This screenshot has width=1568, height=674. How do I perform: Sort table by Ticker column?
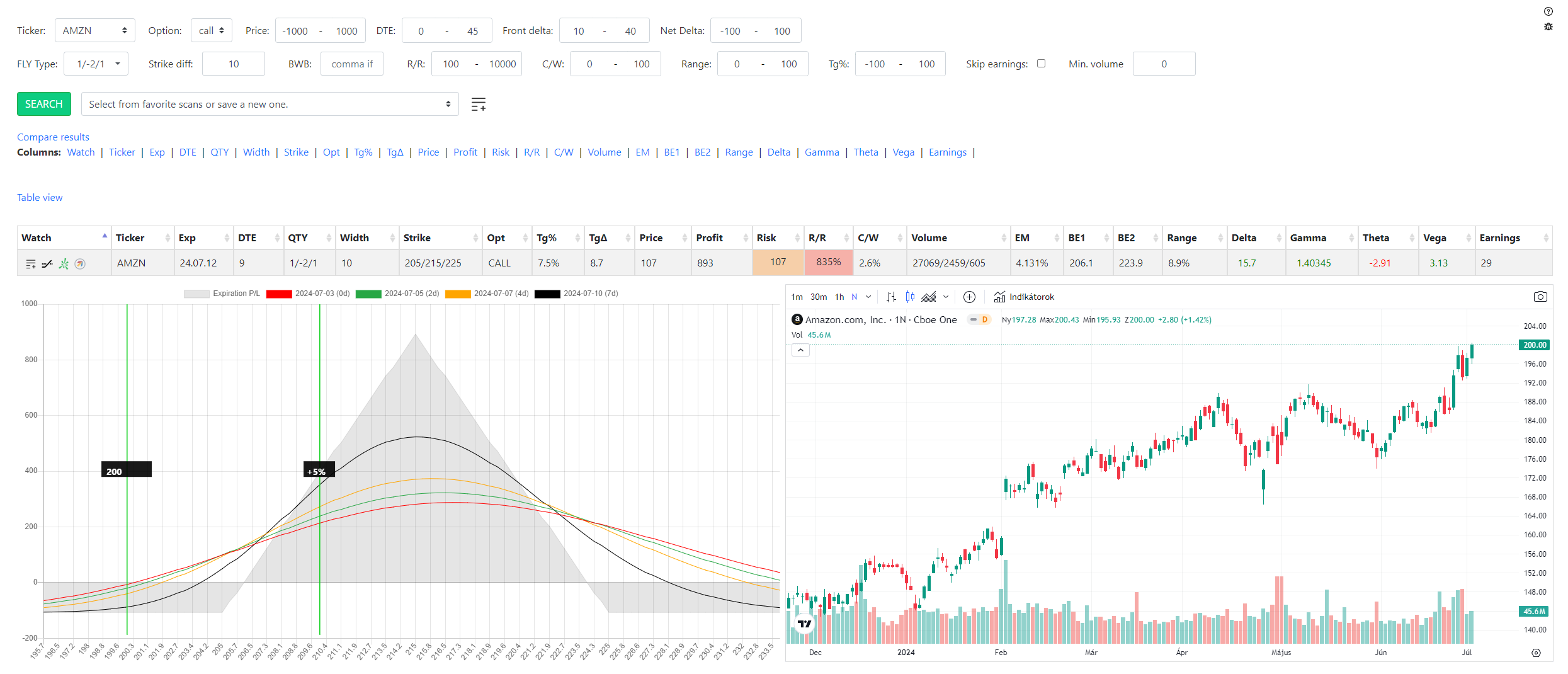pos(143,237)
